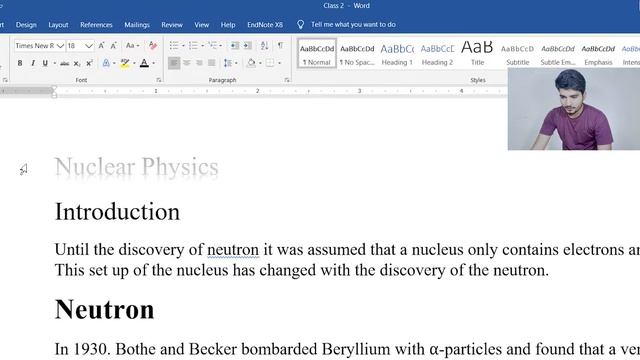The width and height of the screenshot is (640, 360).
Task: Click the bold Neutron heading
Action: (x=104, y=309)
